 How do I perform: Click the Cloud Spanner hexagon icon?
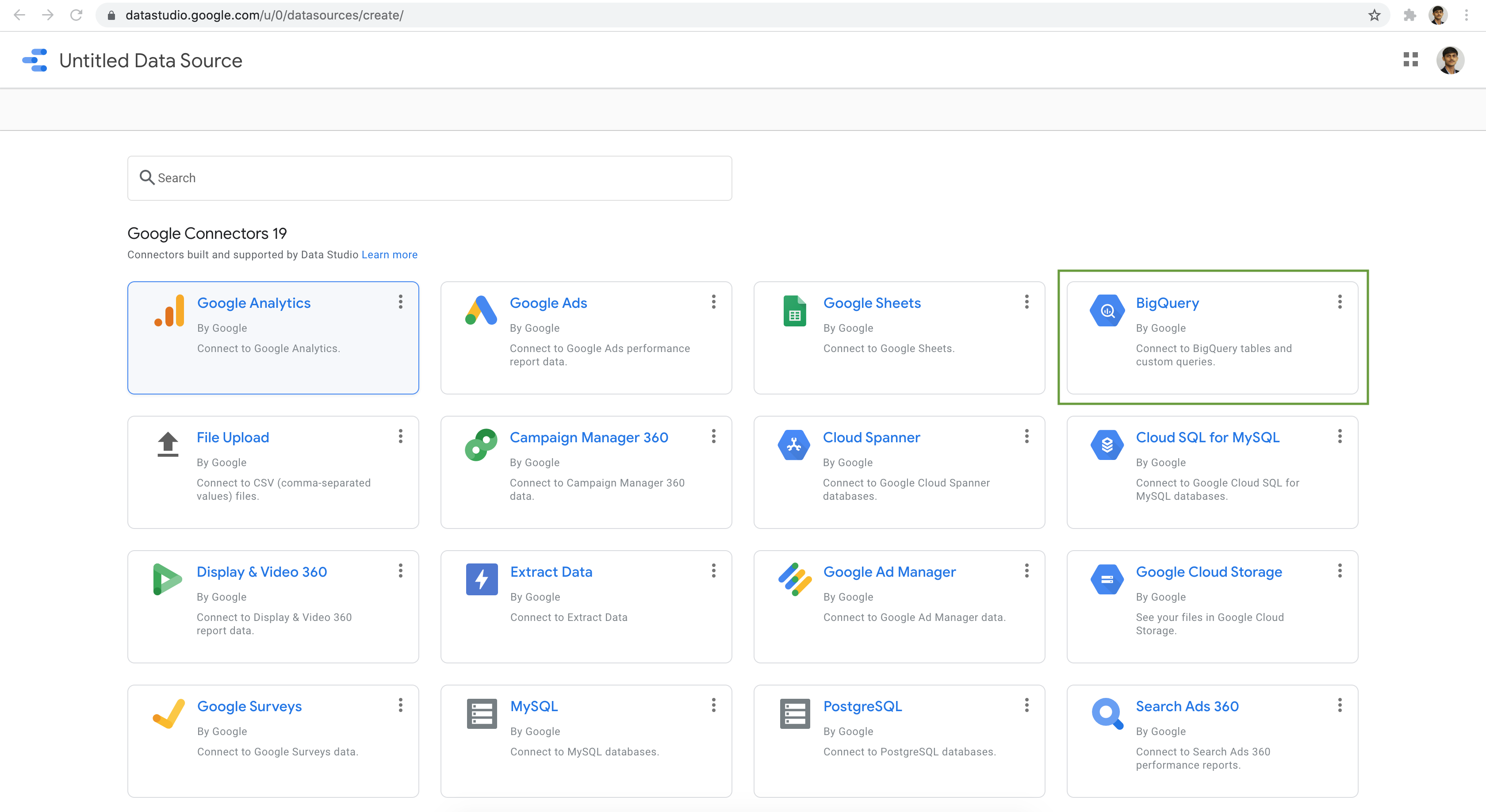pos(794,444)
